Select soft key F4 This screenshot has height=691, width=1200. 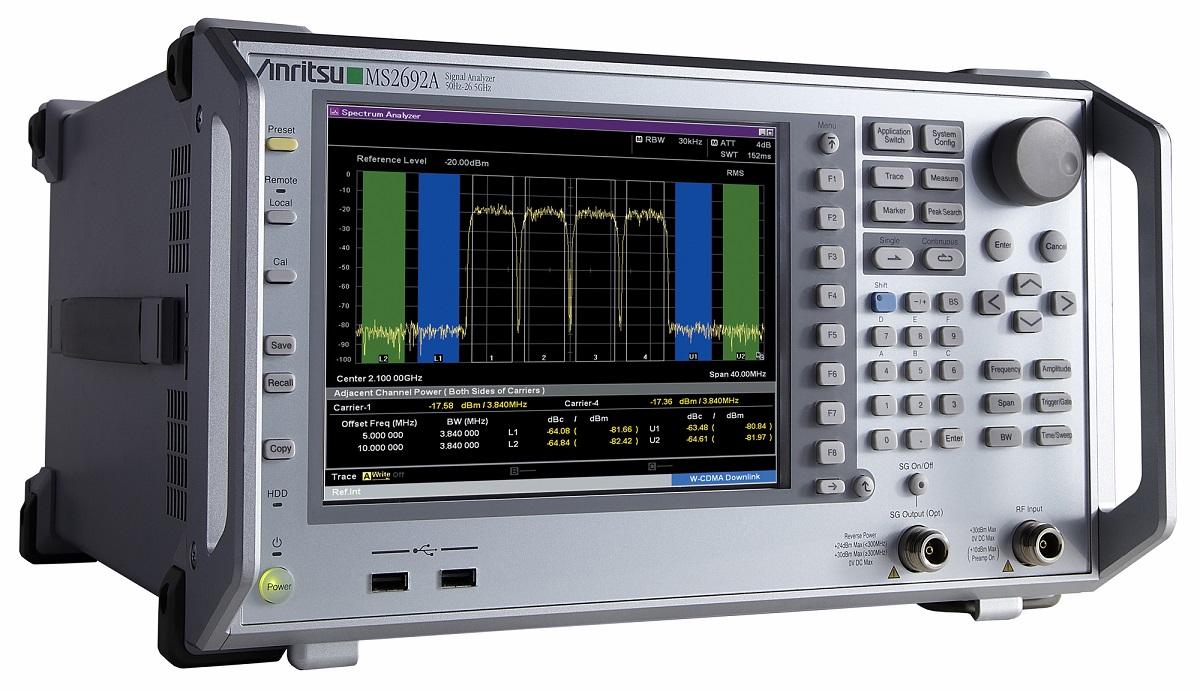click(x=829, y=295)
